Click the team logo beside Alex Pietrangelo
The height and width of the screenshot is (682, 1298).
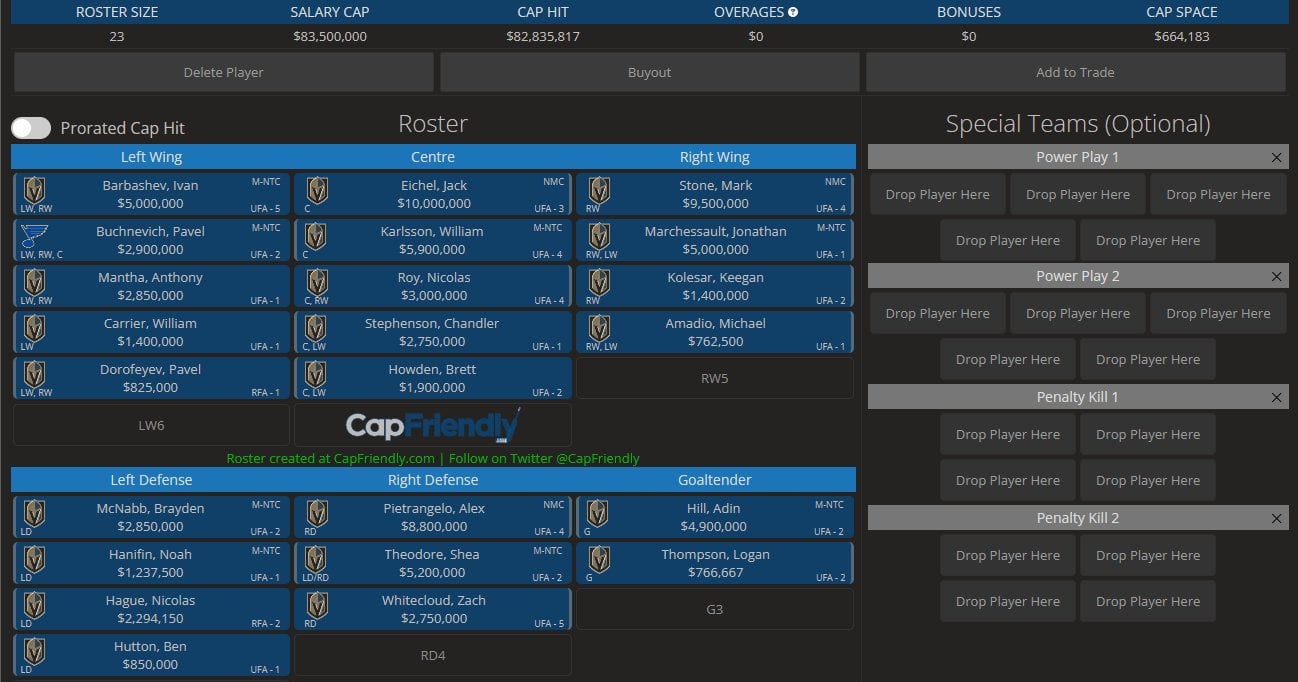pyautogui.click(x=317, y=513)
